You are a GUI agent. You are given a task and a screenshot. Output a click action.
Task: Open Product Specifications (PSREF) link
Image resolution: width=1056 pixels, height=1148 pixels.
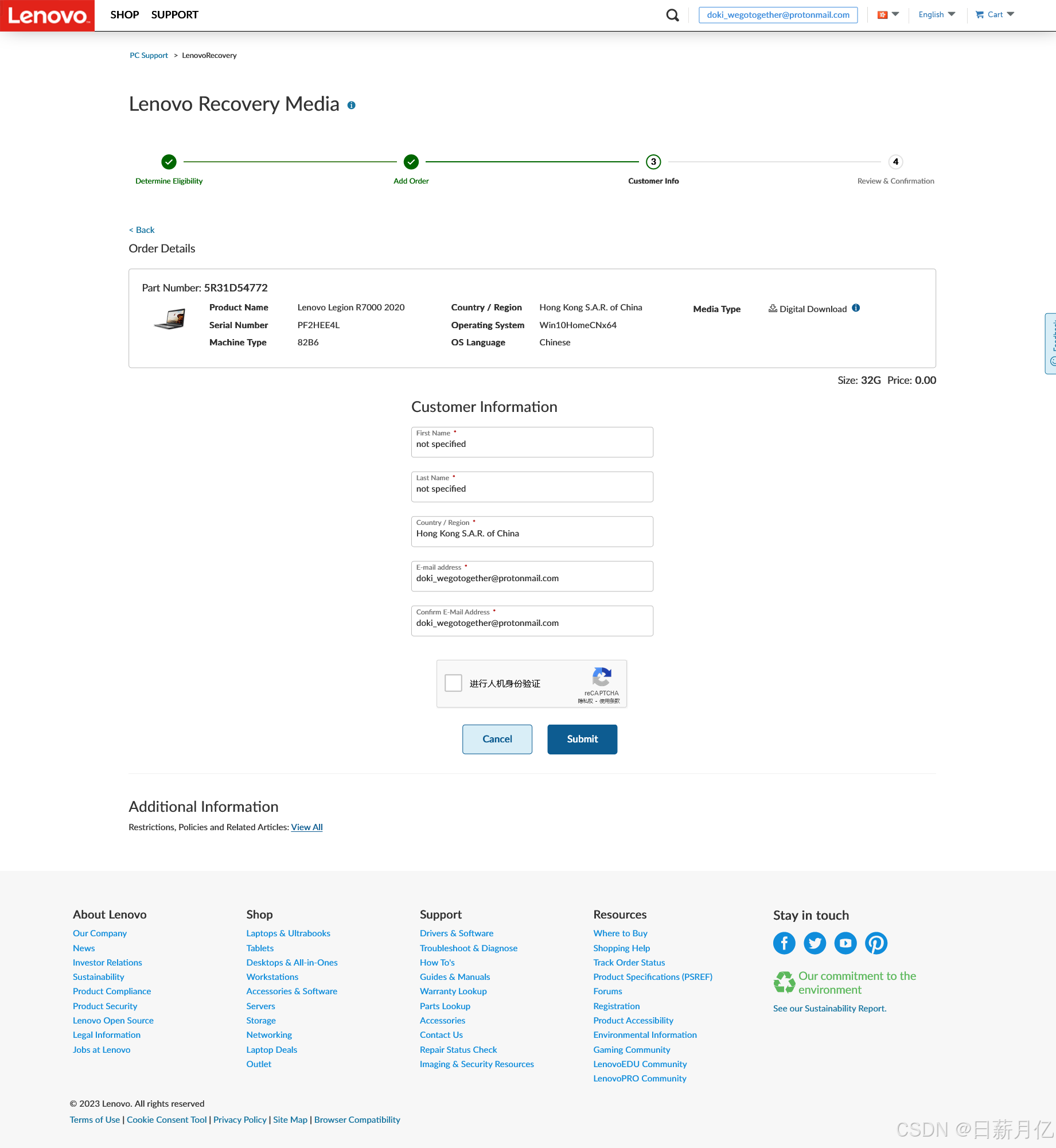(653, 977)
